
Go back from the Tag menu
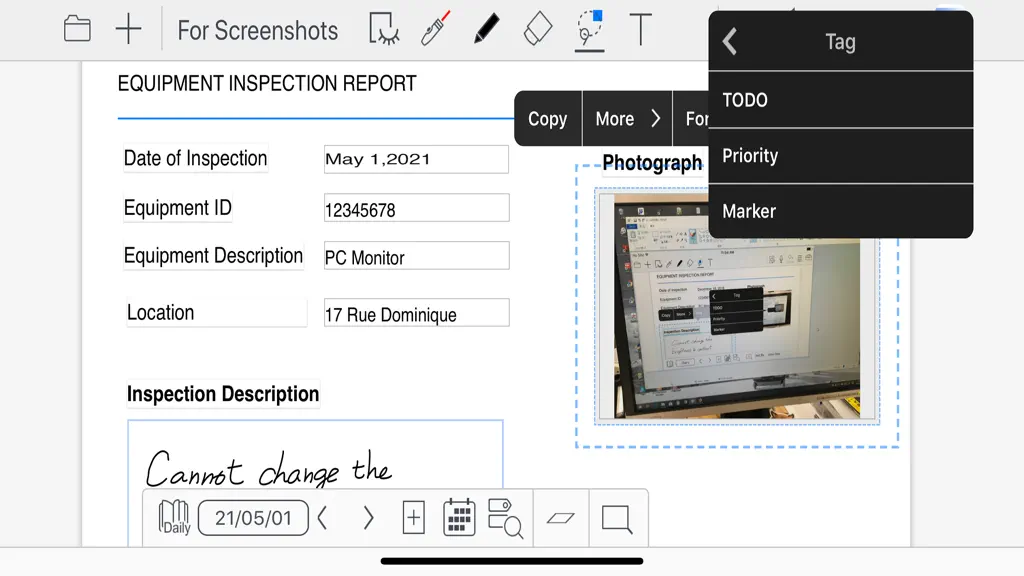pyautogui.click(x=730, y=41)
